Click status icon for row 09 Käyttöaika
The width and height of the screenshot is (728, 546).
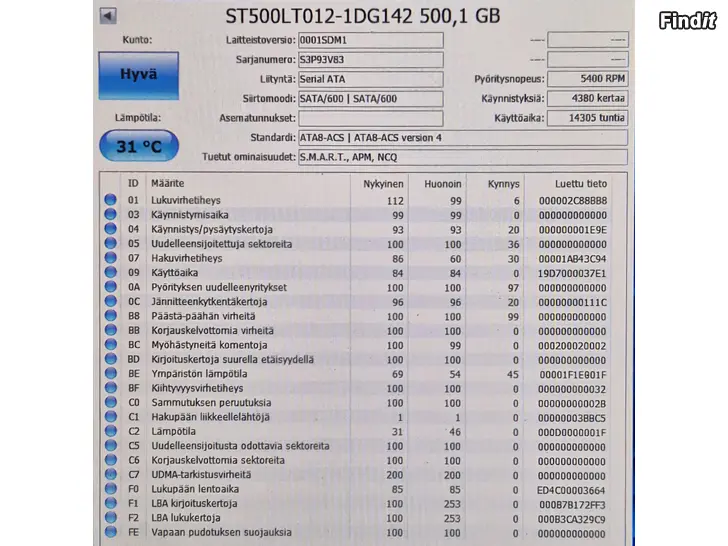pos(110,272)
